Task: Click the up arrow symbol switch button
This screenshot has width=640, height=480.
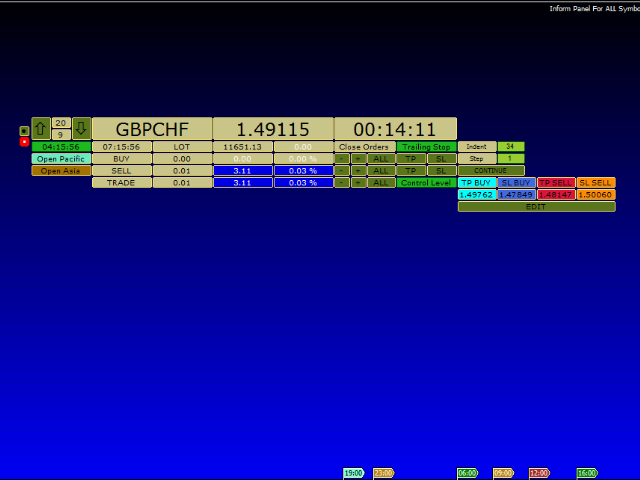Action: 41,129
